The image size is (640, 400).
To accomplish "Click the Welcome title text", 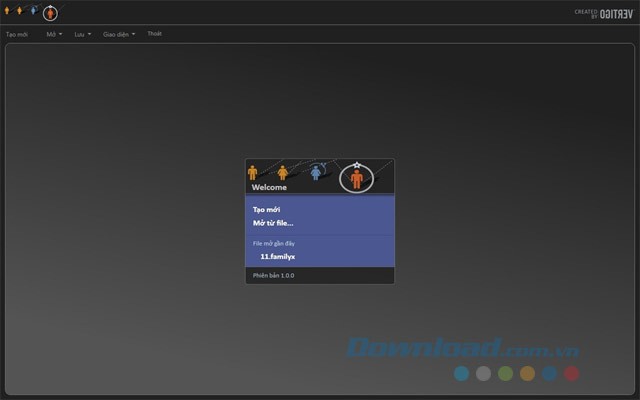I will point(269,187).
